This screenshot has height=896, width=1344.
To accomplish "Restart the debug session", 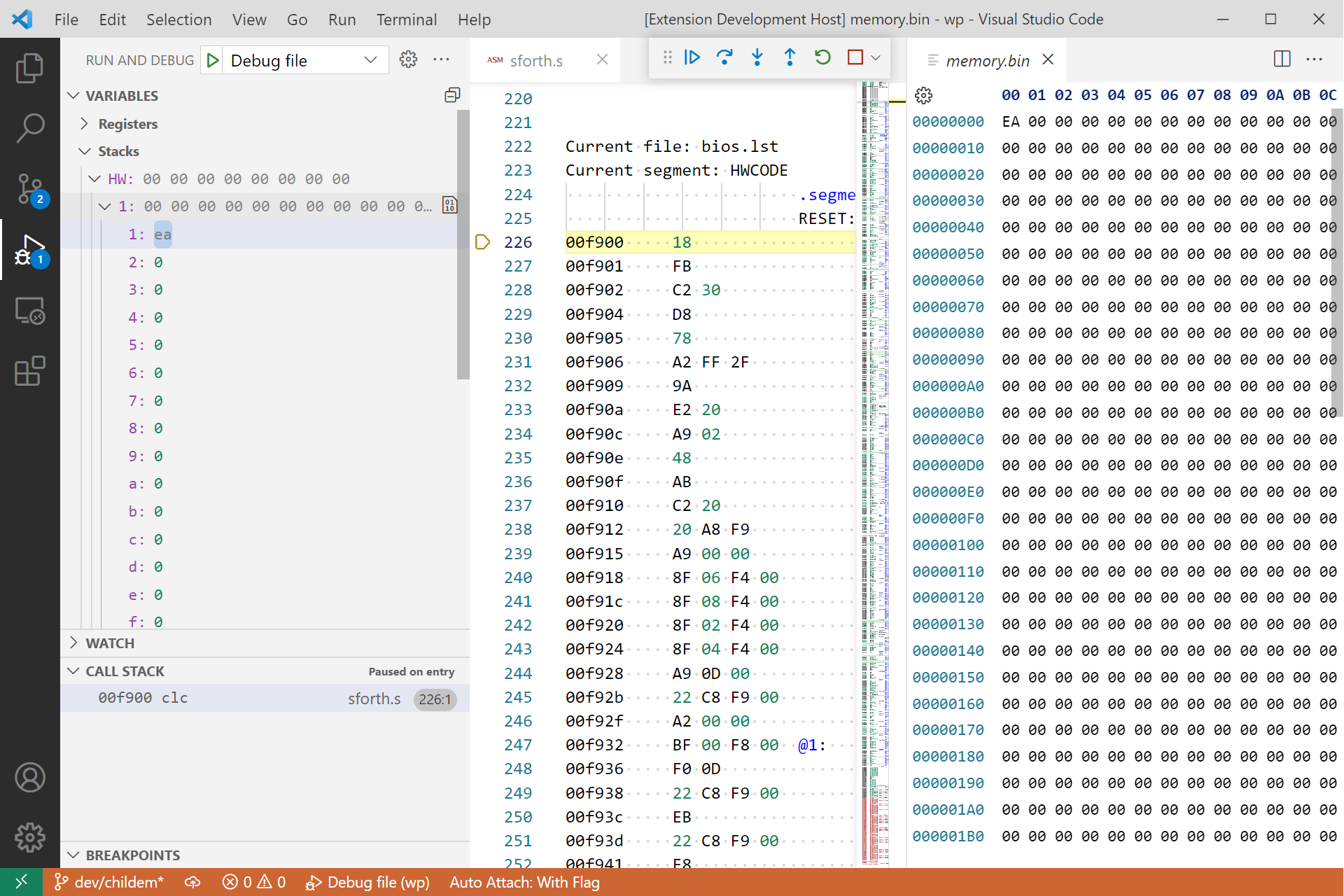I will click(822, 57).
